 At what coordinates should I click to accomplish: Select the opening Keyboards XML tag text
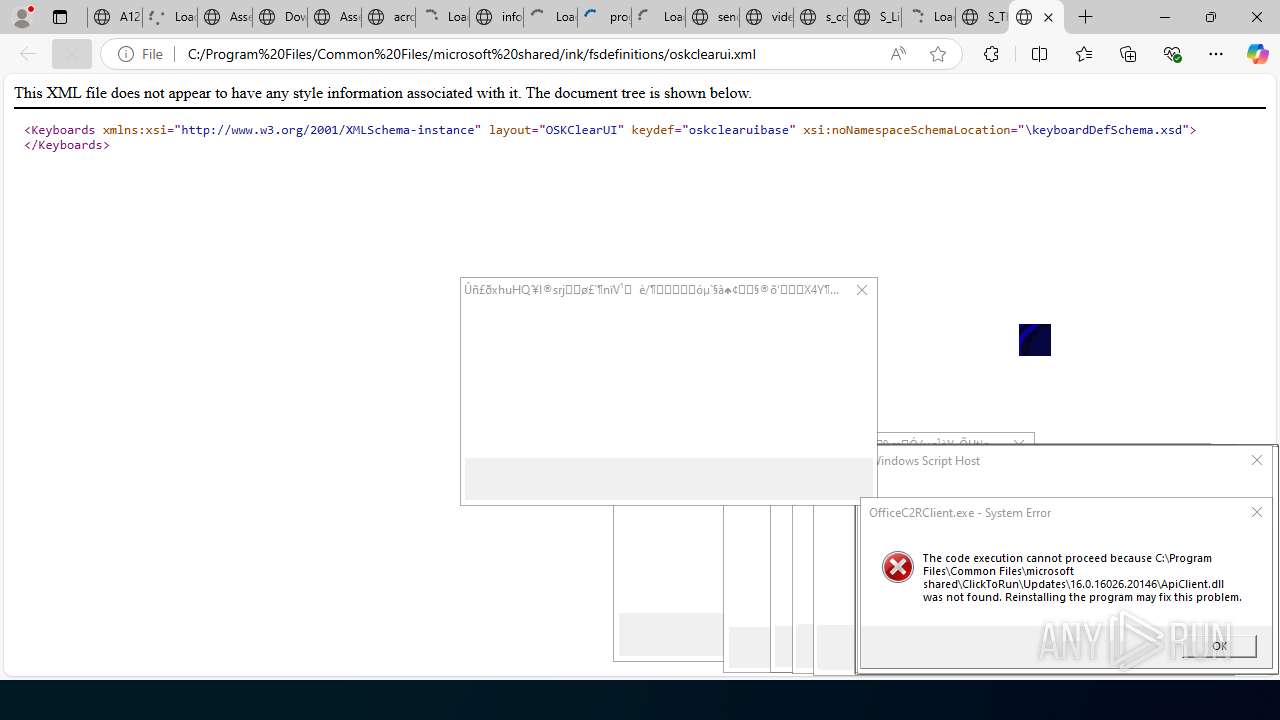[x=610, y=130]
